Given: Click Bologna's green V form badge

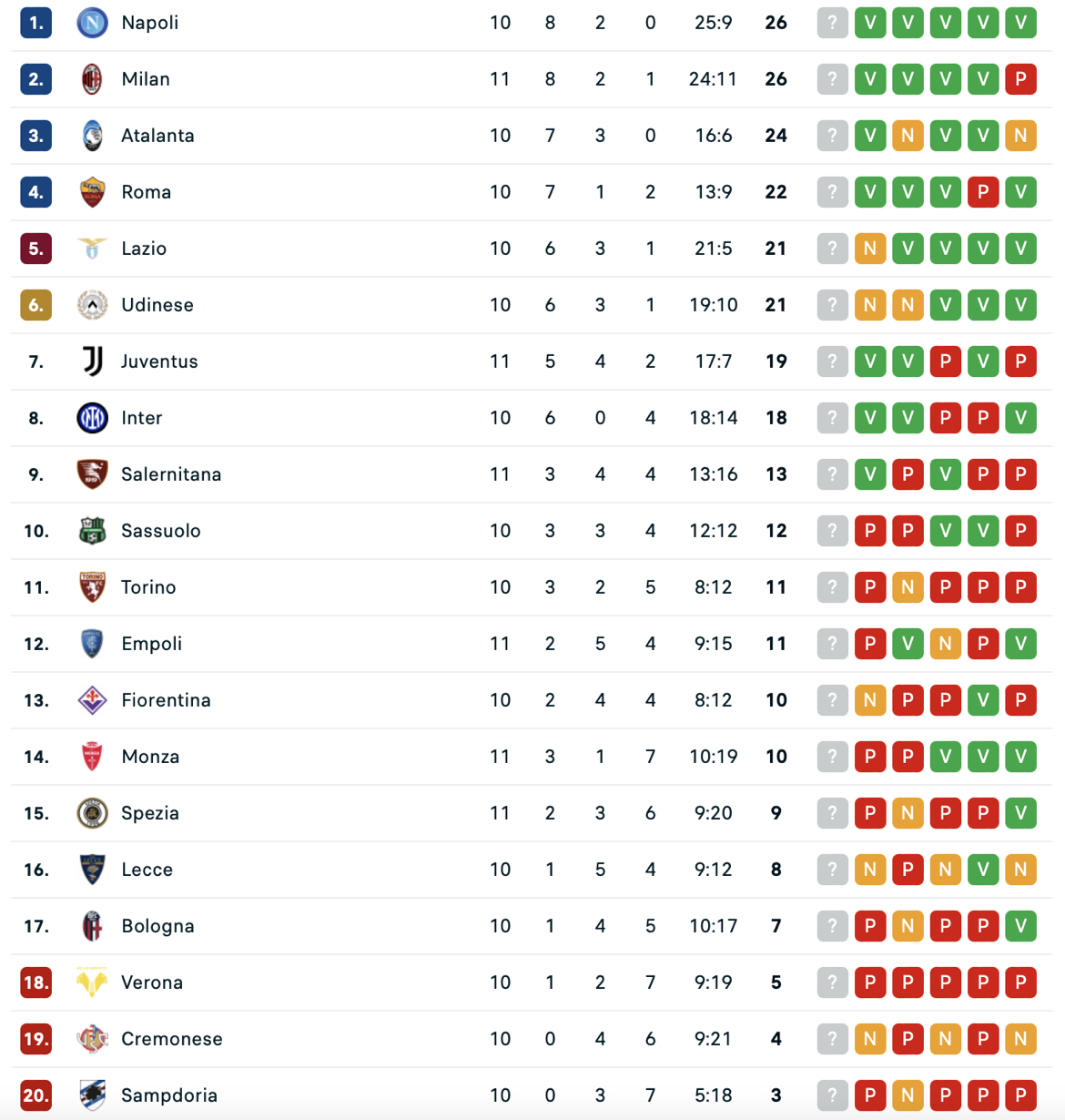Looking at the screenshot, I should coord(1020,926).
